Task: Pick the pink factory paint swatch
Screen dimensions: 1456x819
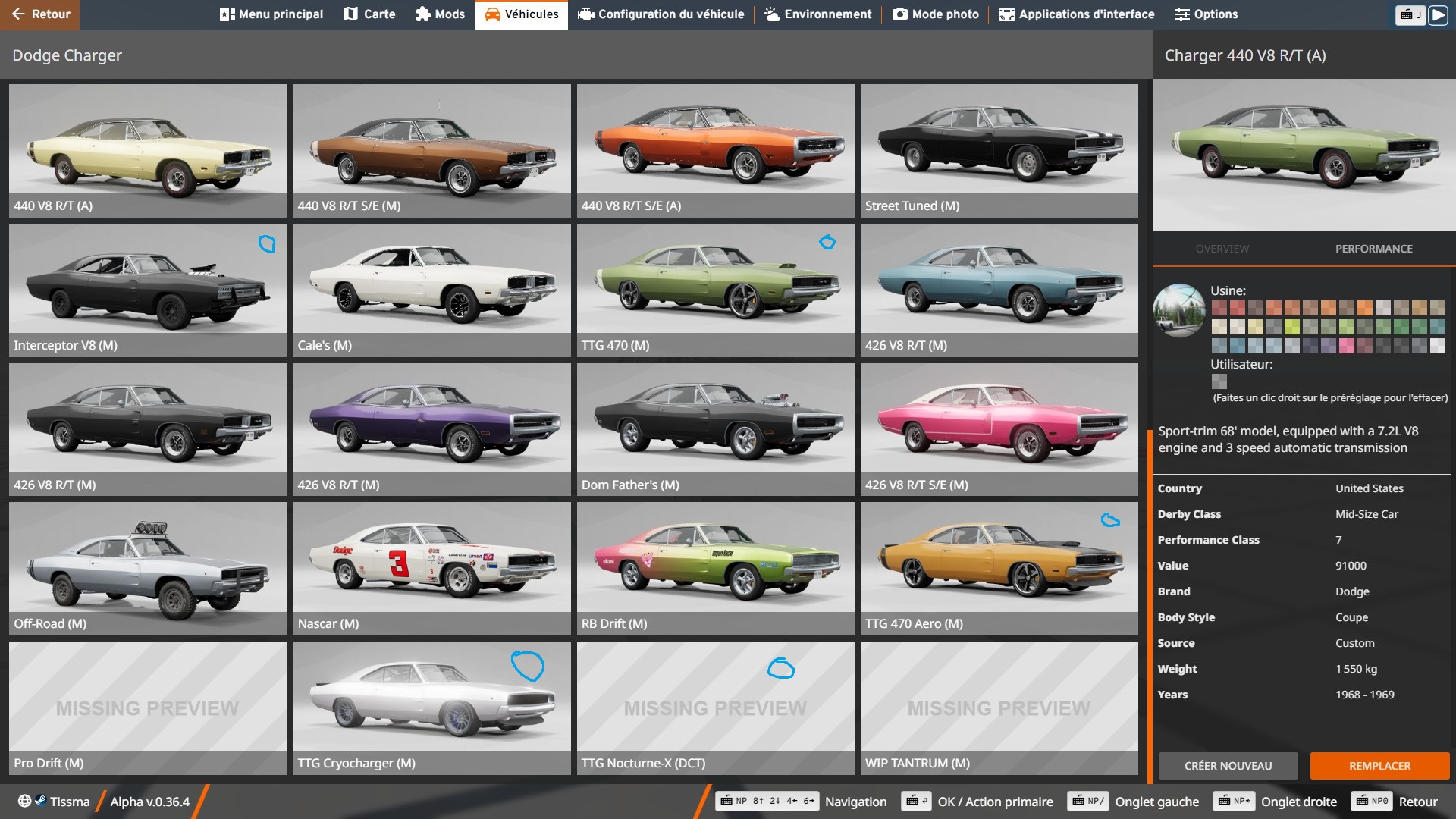Action: (1347, 346)
